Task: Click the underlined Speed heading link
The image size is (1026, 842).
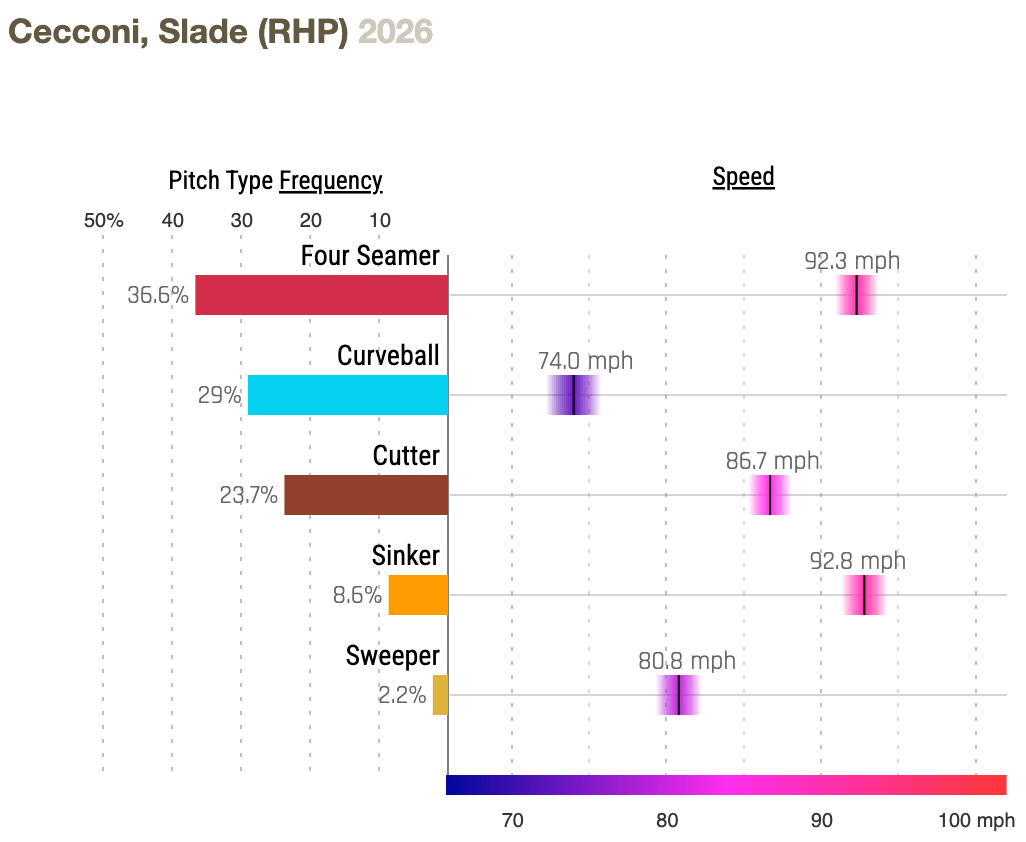Action: (743, 177)
